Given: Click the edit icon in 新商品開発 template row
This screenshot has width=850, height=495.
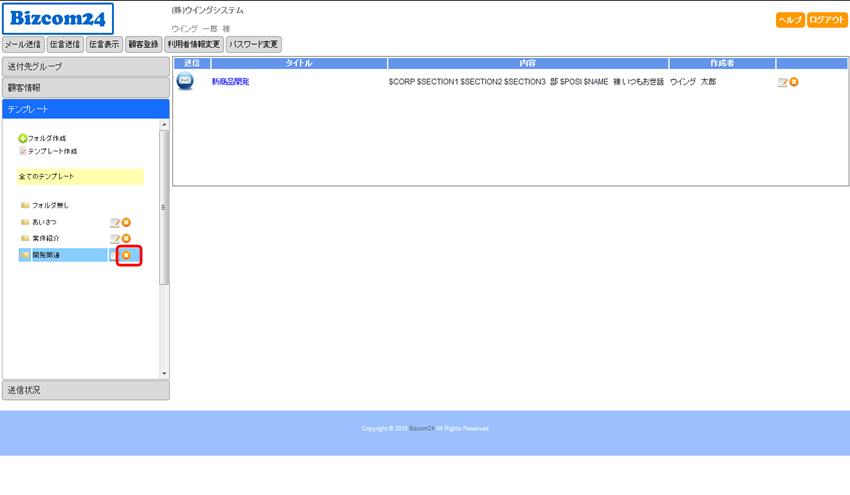Looking at the screenshot, I should [x=782, y=82].
